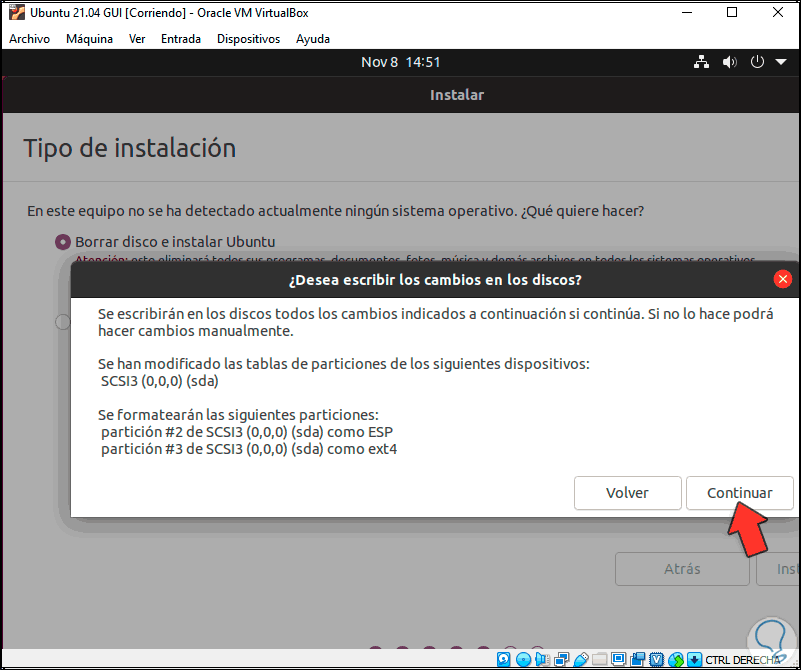
Task: Click the video recording status icon
Action: (x=638, y=659)
